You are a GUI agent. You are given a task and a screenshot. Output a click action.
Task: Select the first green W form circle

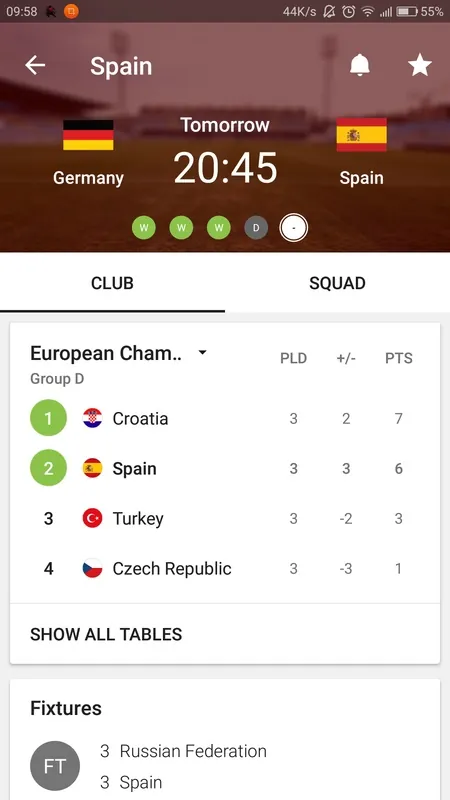(x=144, y=228)
